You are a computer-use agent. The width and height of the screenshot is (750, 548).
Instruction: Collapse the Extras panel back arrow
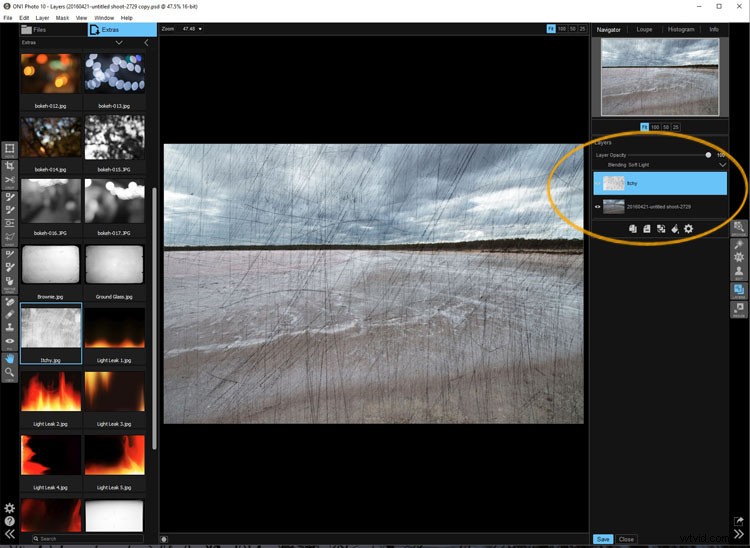[x=146, y=43]
